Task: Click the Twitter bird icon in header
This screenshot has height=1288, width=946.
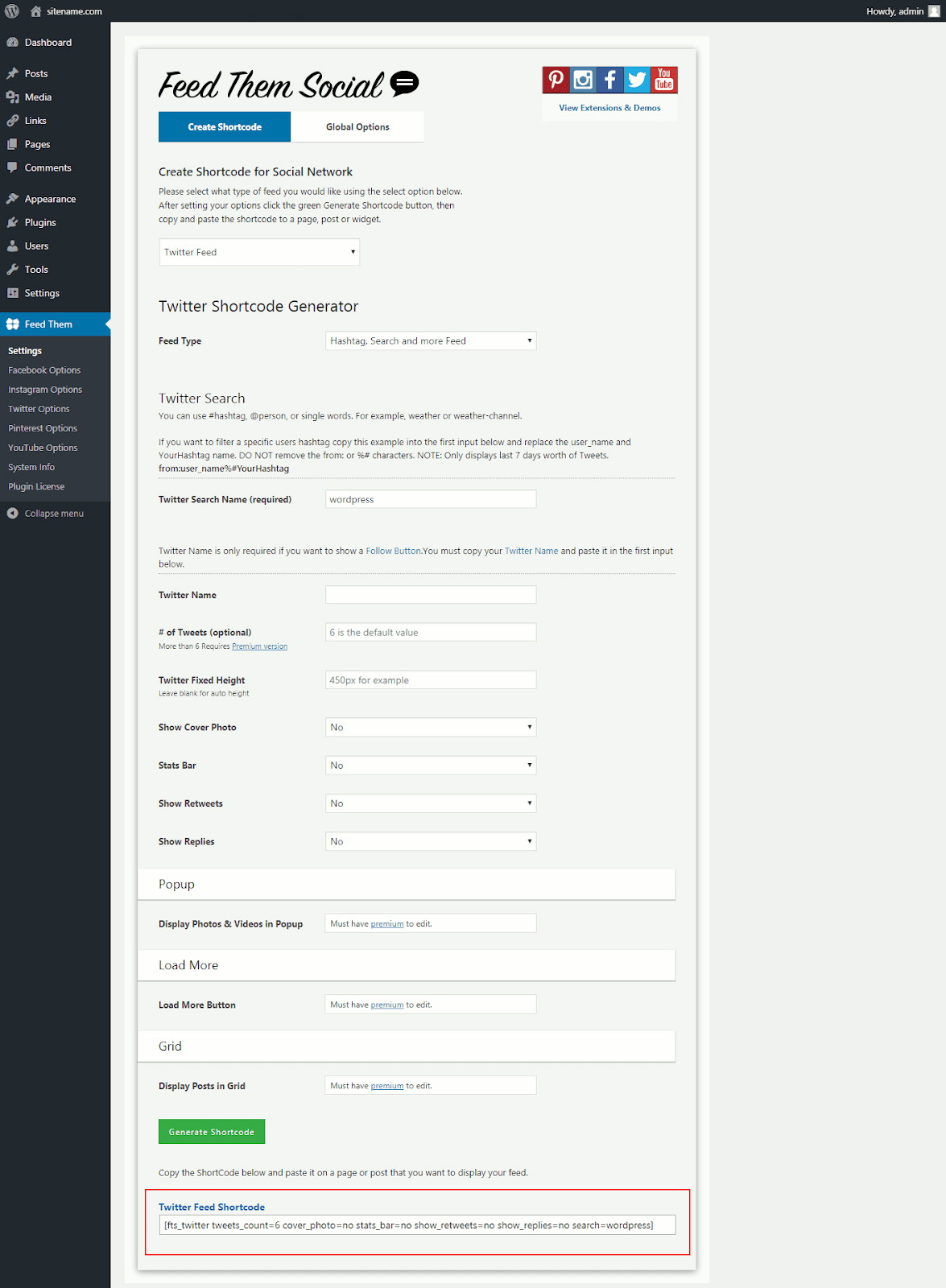Action: [x=637, y=80]
